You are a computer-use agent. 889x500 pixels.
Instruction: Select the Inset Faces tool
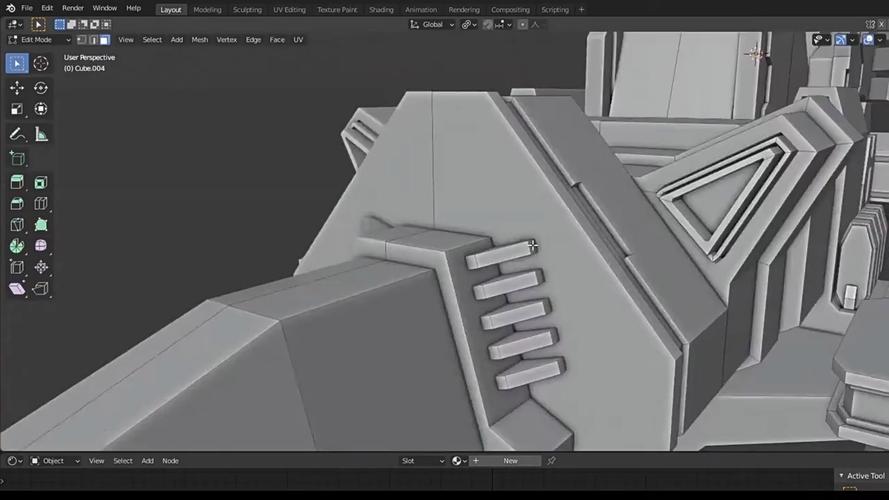pos(40,183)
